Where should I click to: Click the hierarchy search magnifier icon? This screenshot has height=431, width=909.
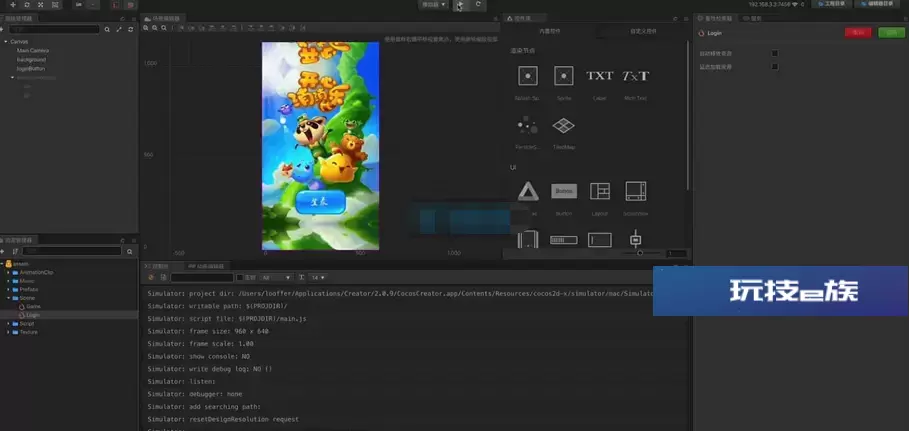tap(107, 29)
